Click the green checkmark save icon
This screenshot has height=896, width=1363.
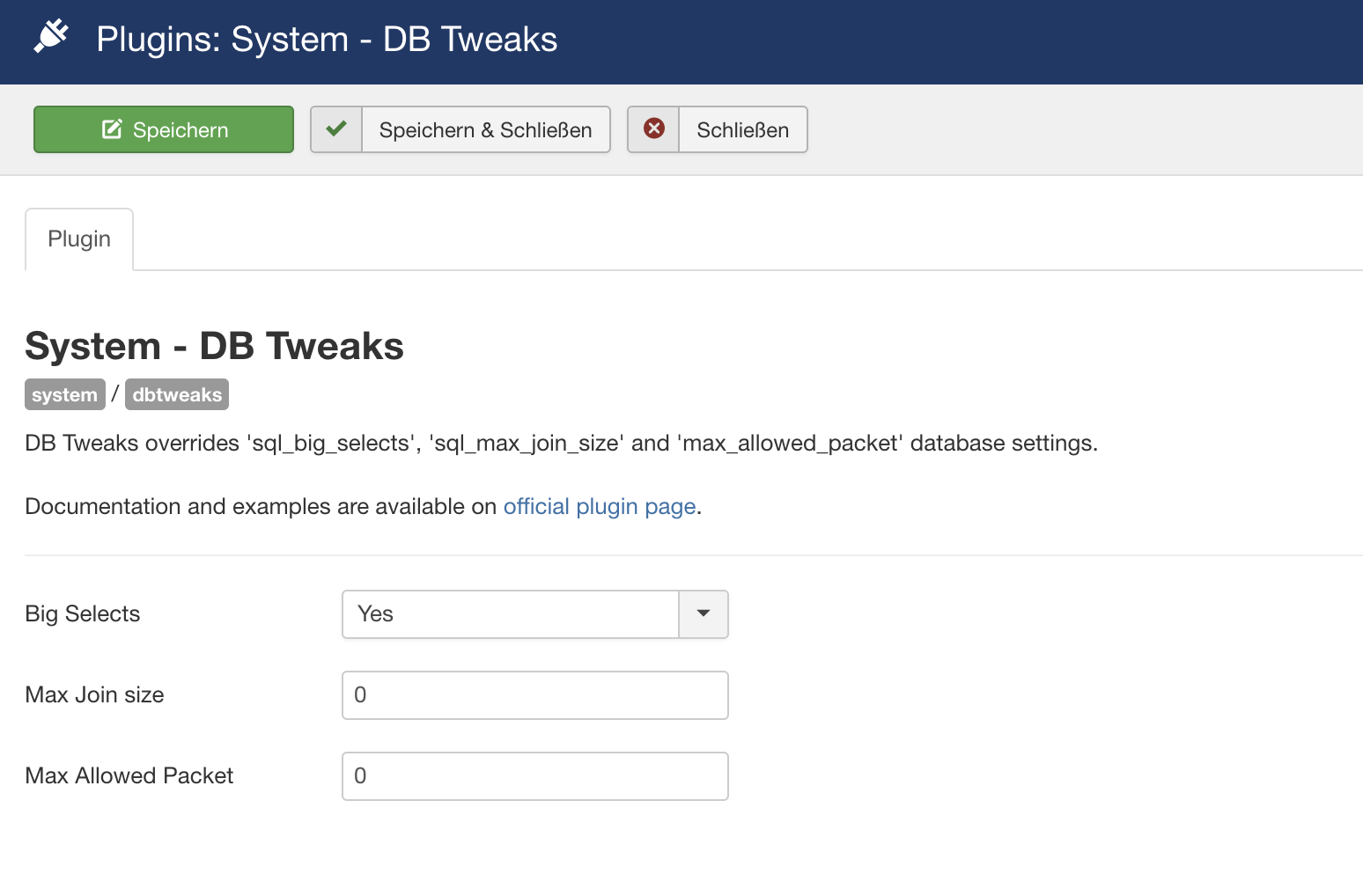coord(336,129)
